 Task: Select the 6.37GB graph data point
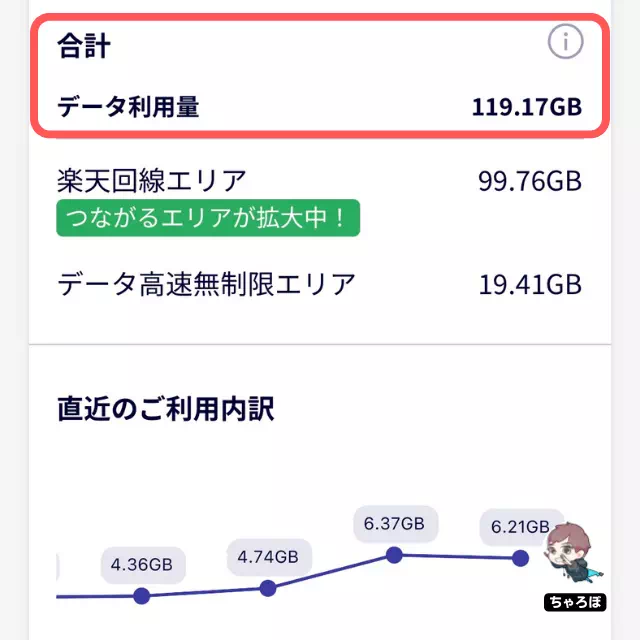394,555
